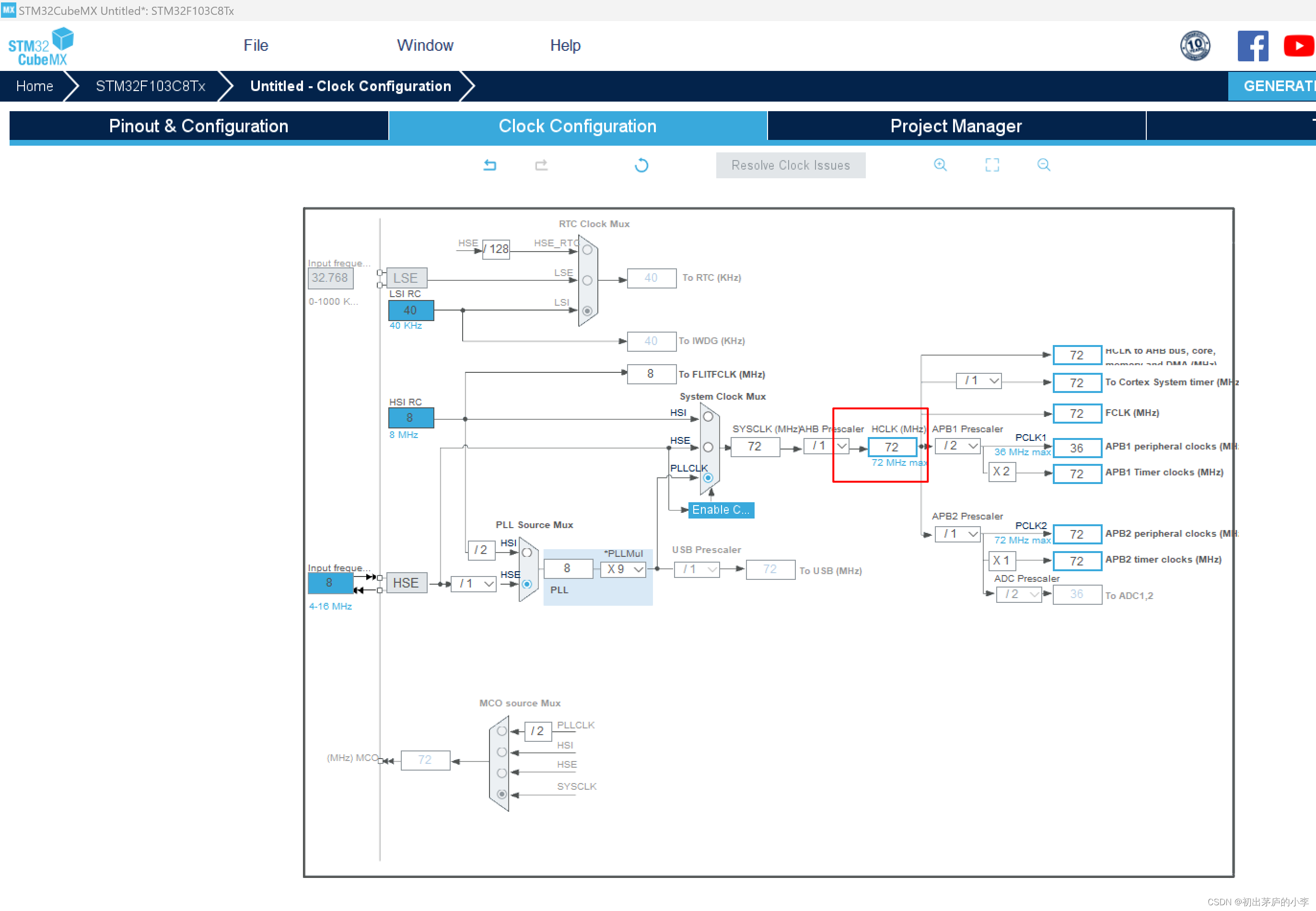The width and height of the screenshot is (1316, 911).
Task: Select PLLCLK in System Clock Mux
Action: coord(708,478)
